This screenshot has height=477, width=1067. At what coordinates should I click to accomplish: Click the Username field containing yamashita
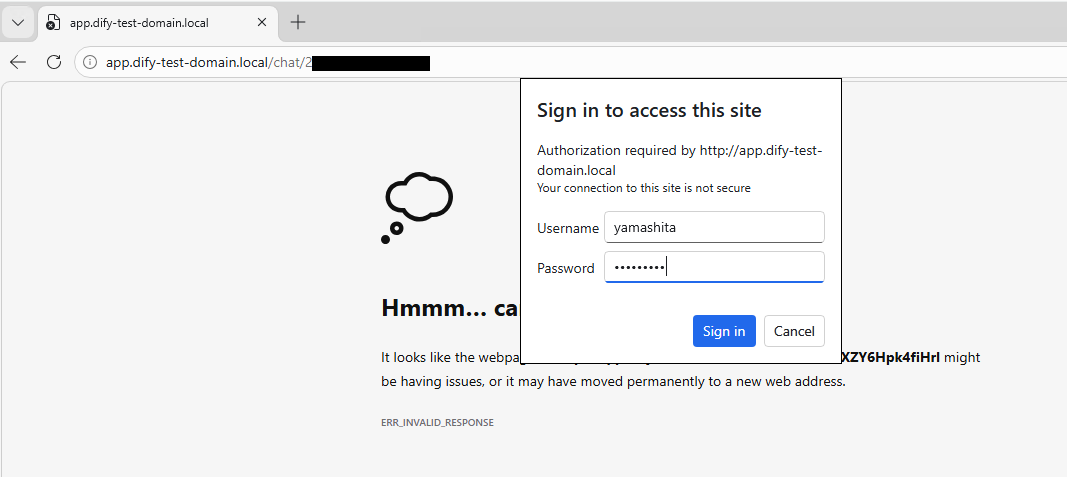coord(714,227)
